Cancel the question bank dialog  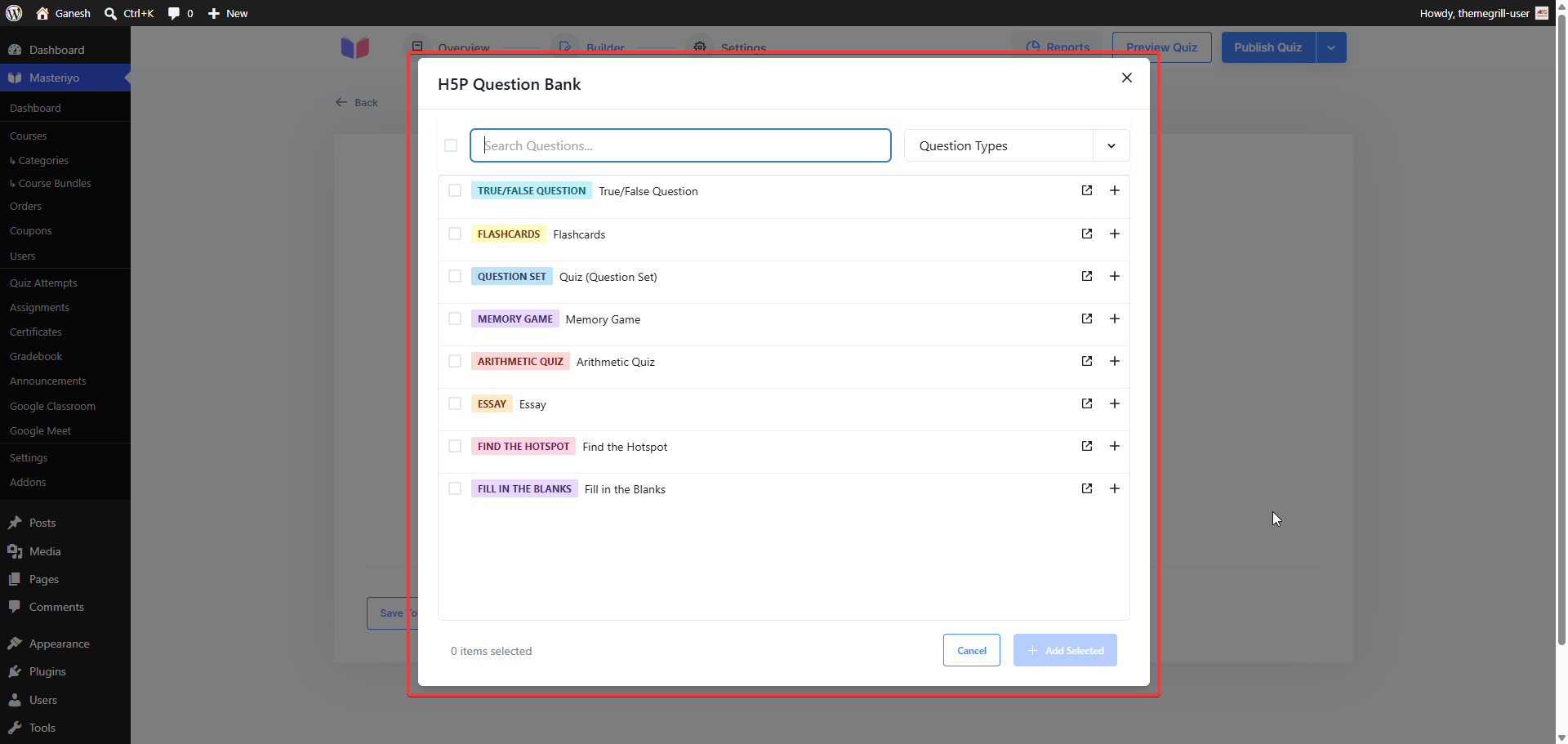(972, 650)
